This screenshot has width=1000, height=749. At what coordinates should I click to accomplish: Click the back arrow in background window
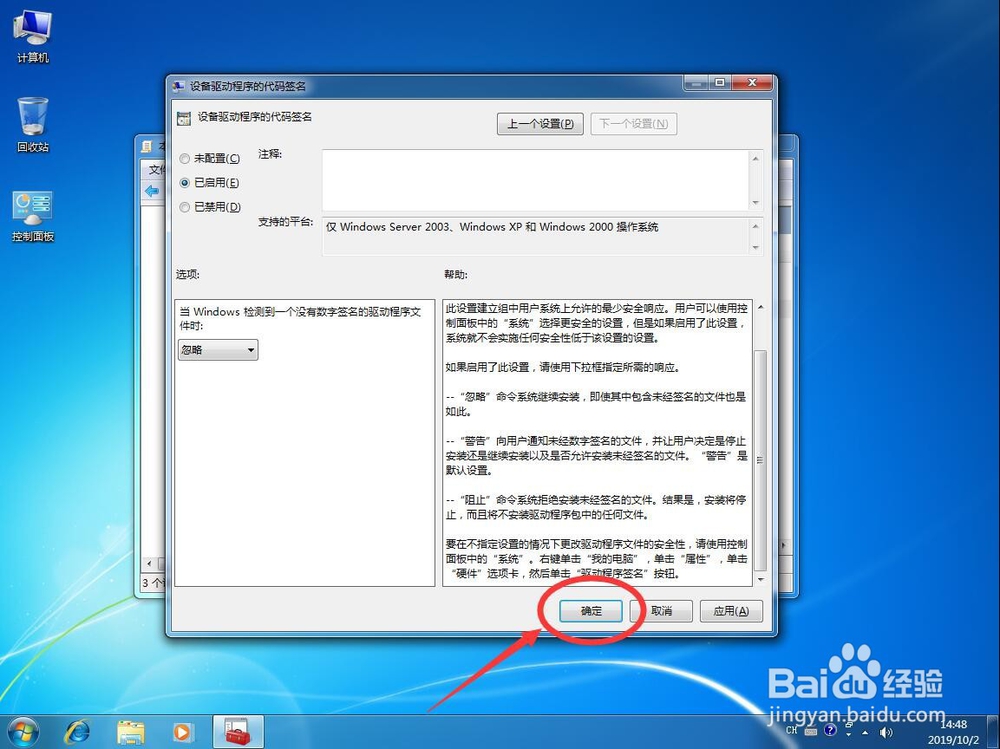point(152,191)
